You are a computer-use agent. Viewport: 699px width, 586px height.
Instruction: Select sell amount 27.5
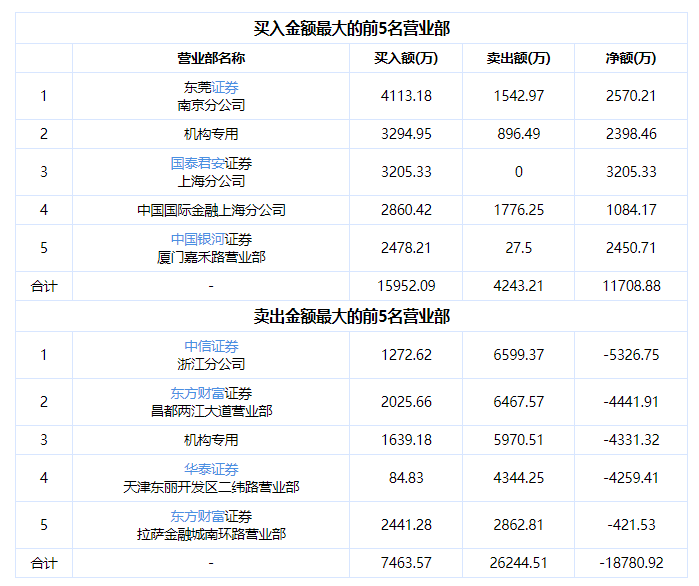coord(518,248)
